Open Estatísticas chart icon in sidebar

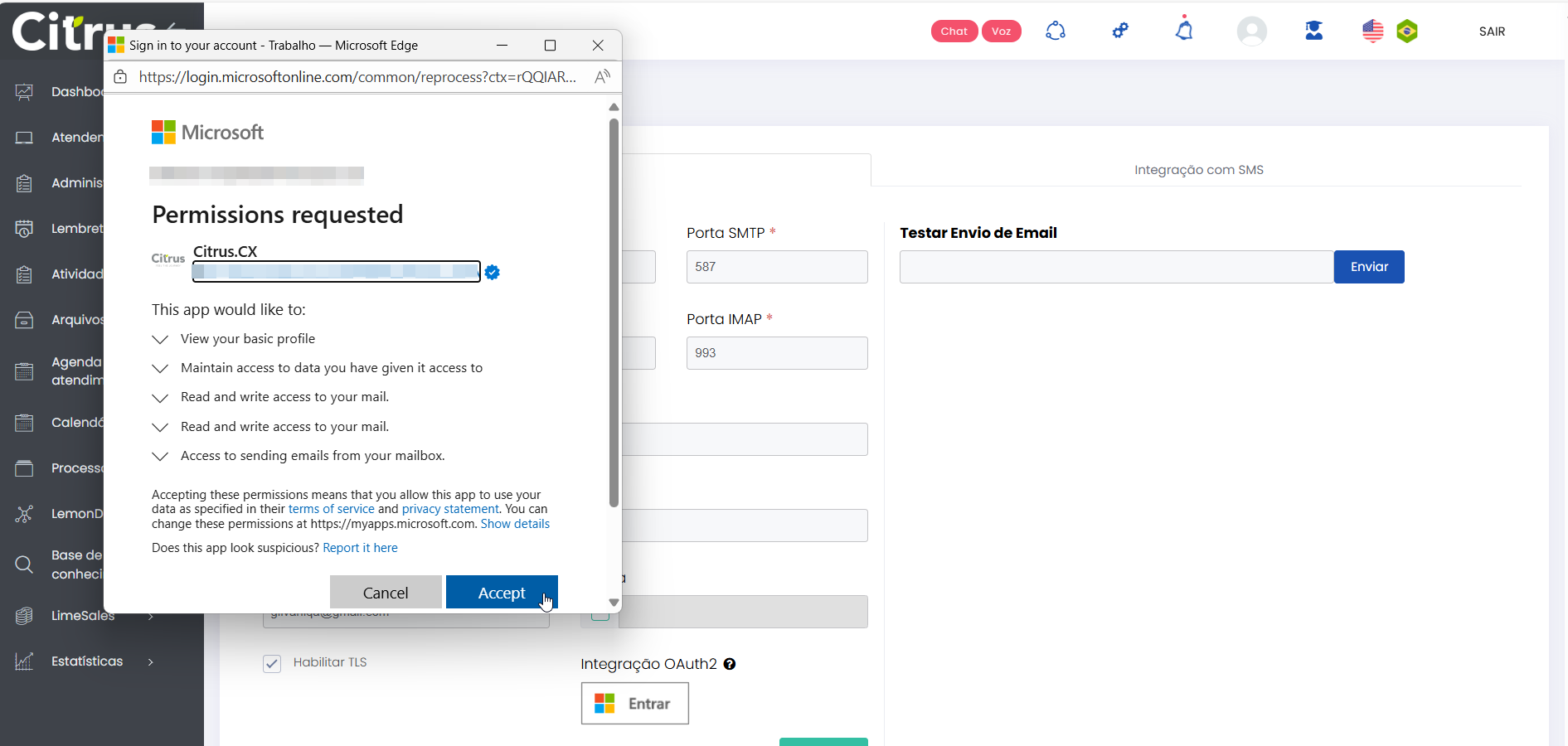click(24, 661)
